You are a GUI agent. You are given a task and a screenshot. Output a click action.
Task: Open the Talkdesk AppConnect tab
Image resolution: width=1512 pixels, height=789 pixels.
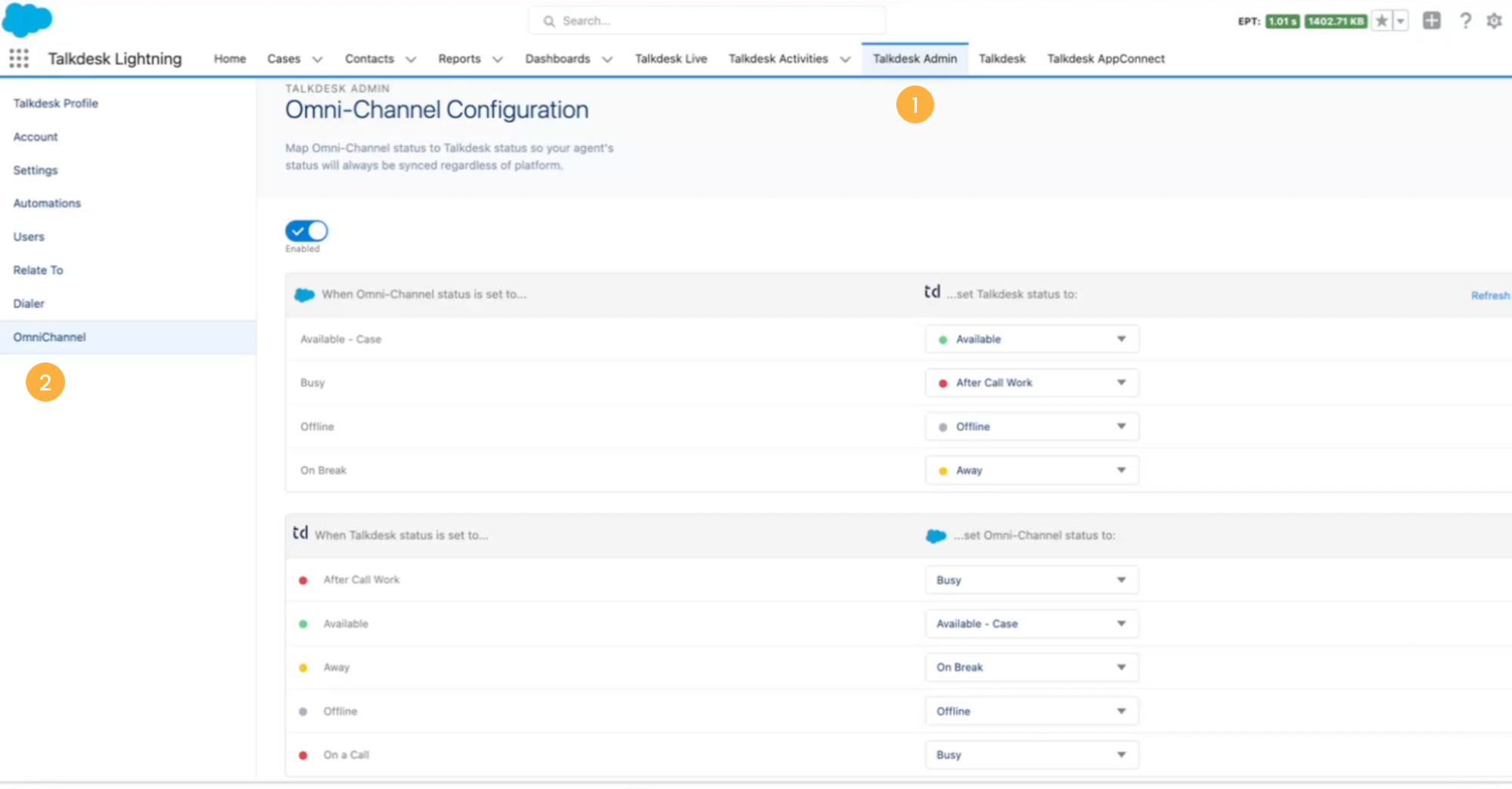click(x=1106, y=59)
